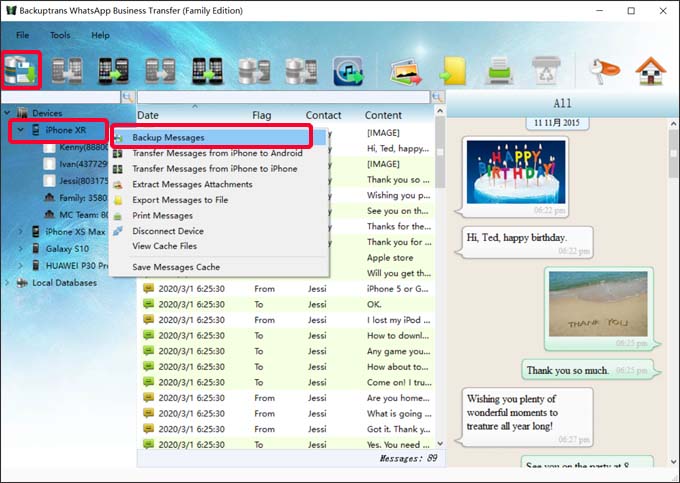Select the Jessi contact under iPhone XR
The image size is (680, 483).
(x=84, y=181)
